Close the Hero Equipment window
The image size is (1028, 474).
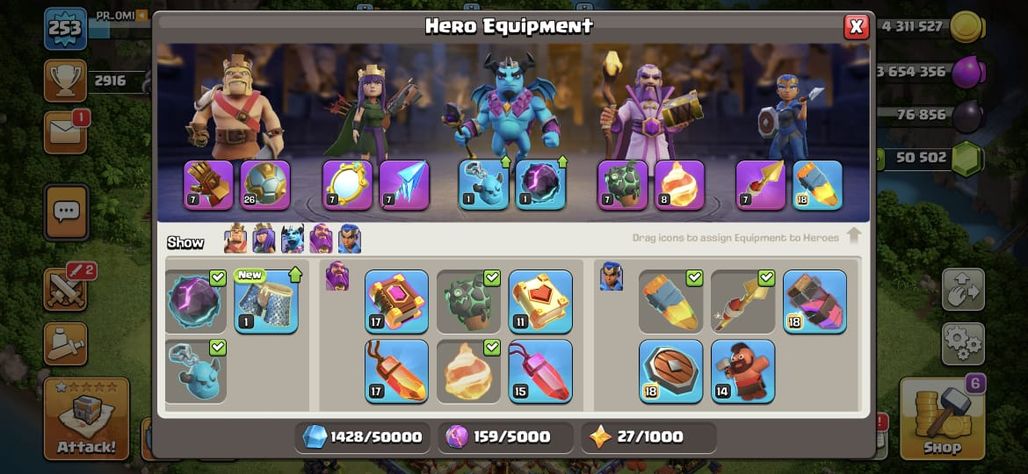856,26
